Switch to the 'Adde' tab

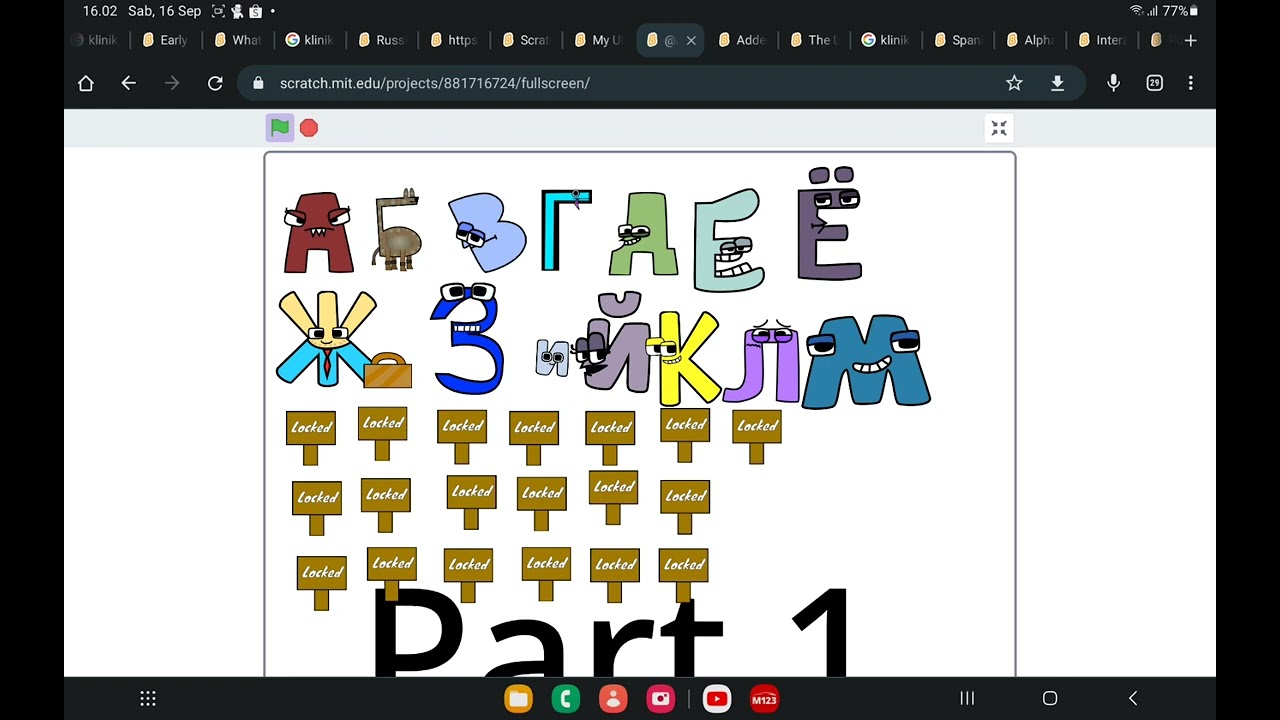coord(741,41)
